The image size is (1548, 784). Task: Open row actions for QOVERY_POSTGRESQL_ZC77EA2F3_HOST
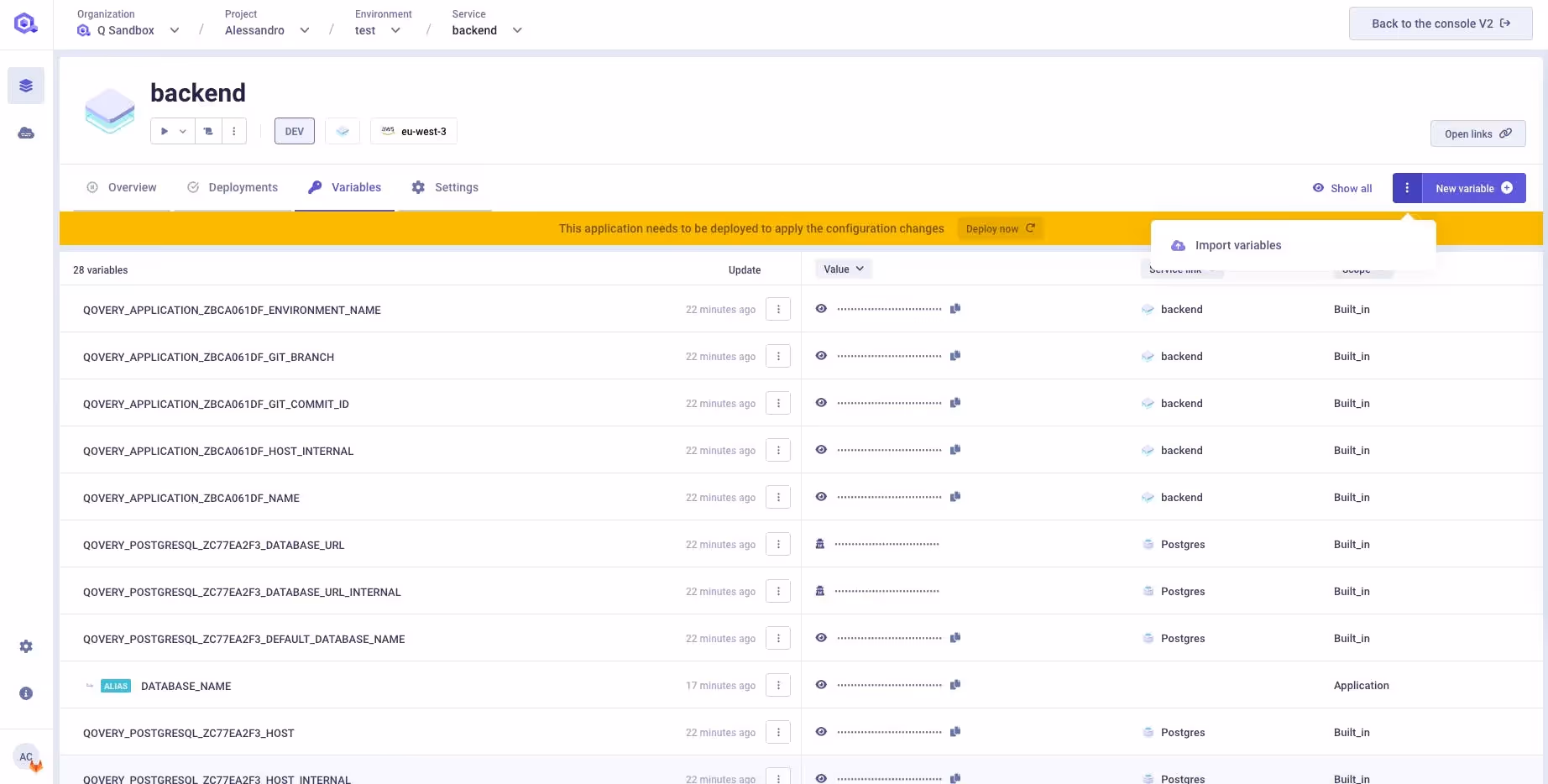click(778, 732)
